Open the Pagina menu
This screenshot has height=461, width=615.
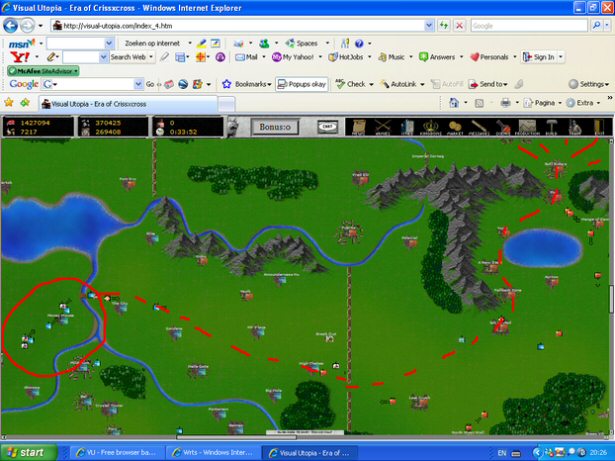543,103
